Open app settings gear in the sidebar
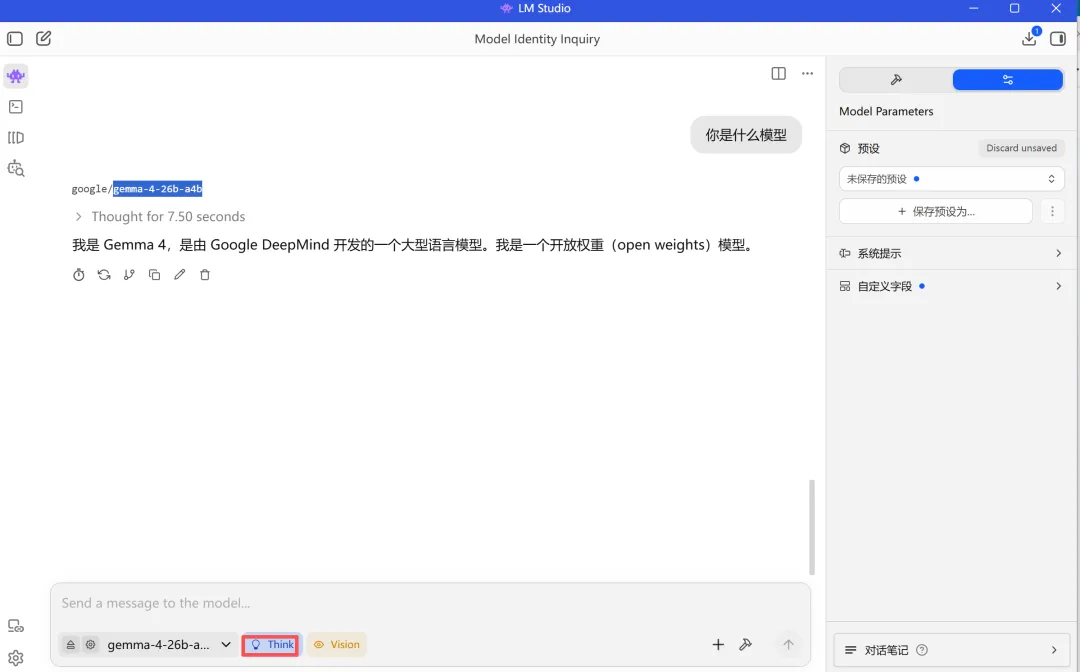The height and width of the screenshot is (672, 1080). tap(16, 658)
